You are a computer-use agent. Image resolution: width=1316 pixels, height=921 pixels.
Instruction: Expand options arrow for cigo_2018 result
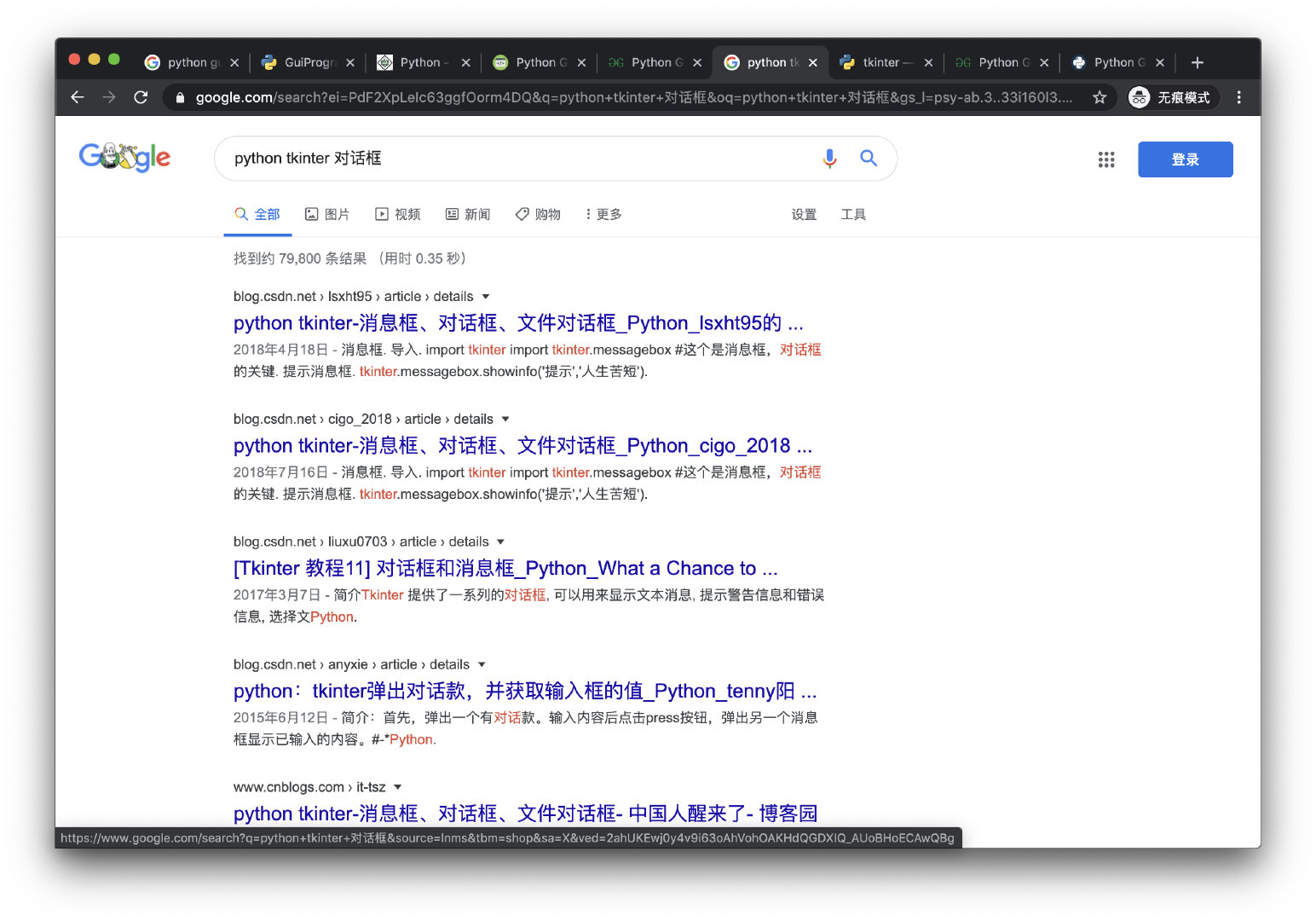[x=505, y=420]
